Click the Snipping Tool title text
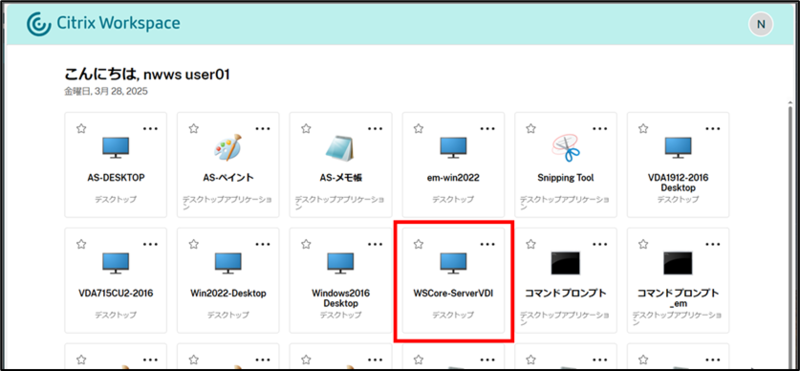The image size is (800, 371). (x=566, y=178)
